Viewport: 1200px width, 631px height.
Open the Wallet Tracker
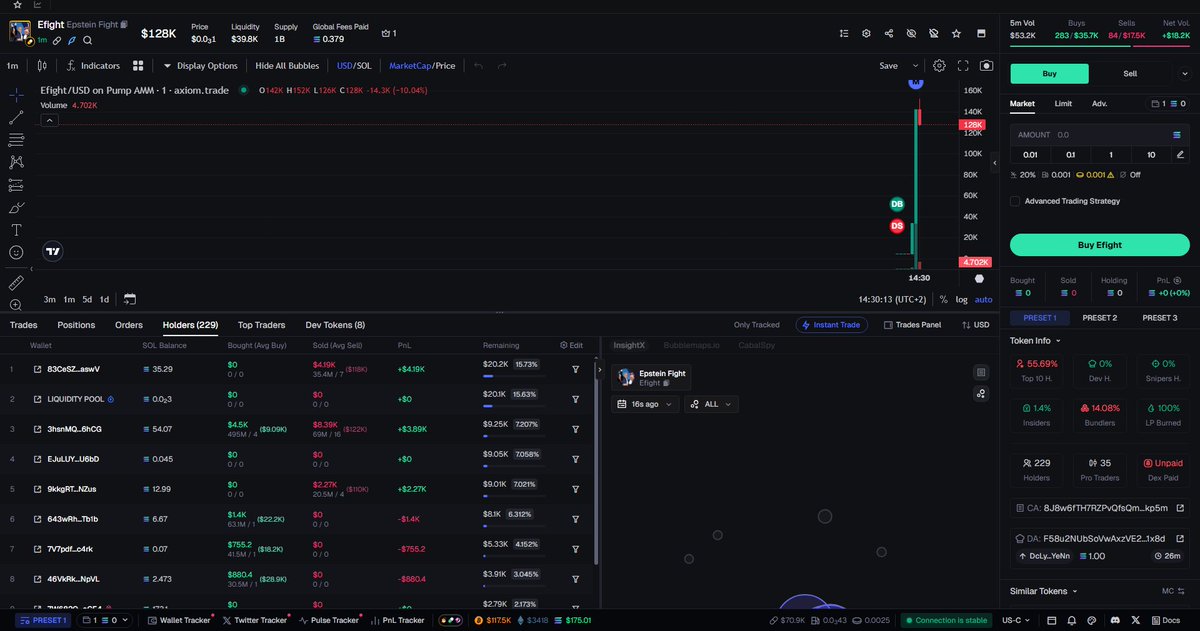coord(178,620)
